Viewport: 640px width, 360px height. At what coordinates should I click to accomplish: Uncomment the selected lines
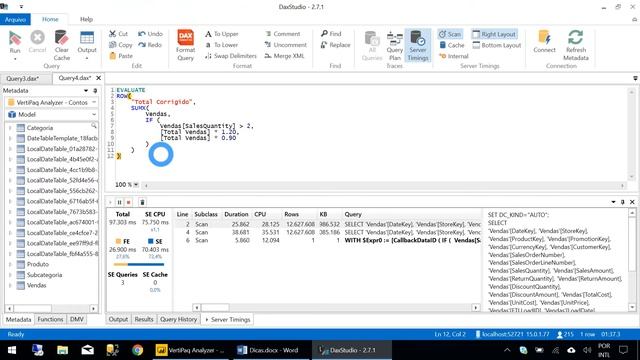tap(285, 45)
